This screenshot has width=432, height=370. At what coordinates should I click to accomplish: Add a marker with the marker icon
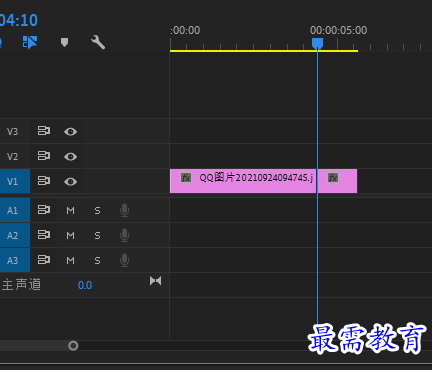(64, 42)
